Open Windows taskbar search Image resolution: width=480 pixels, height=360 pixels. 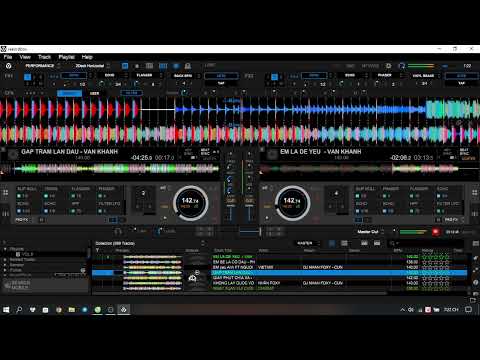[19, 310]
